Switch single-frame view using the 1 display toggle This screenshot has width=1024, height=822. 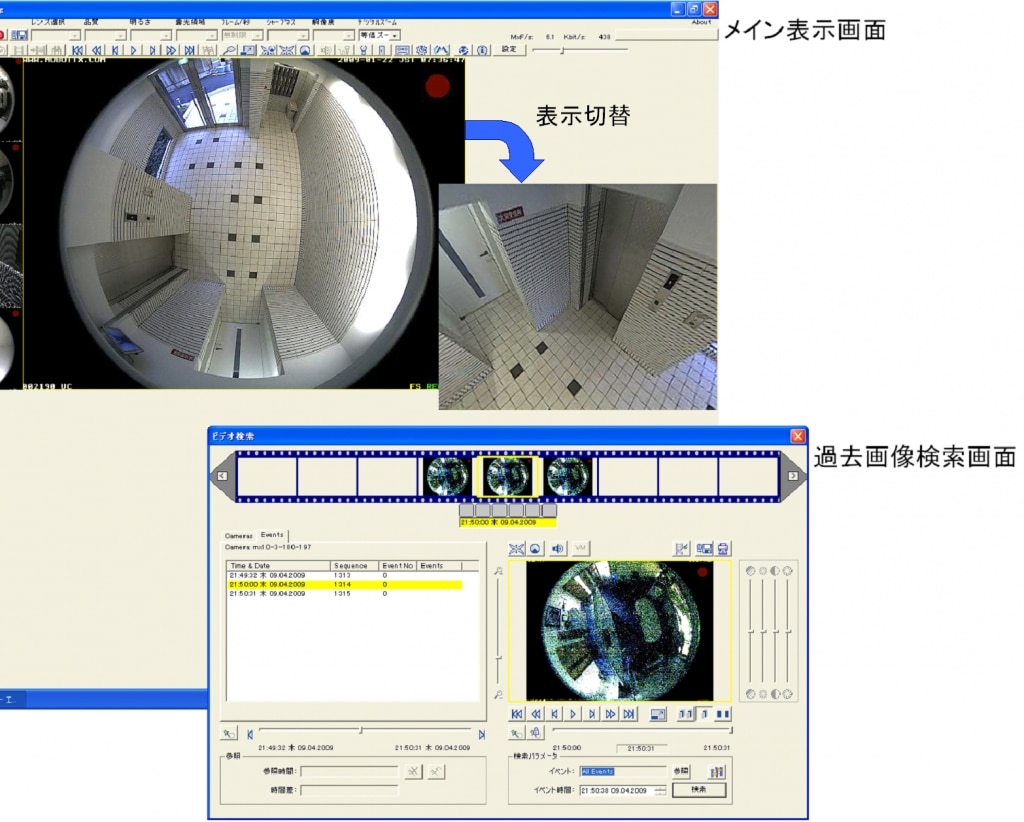(x=706, y=714)
